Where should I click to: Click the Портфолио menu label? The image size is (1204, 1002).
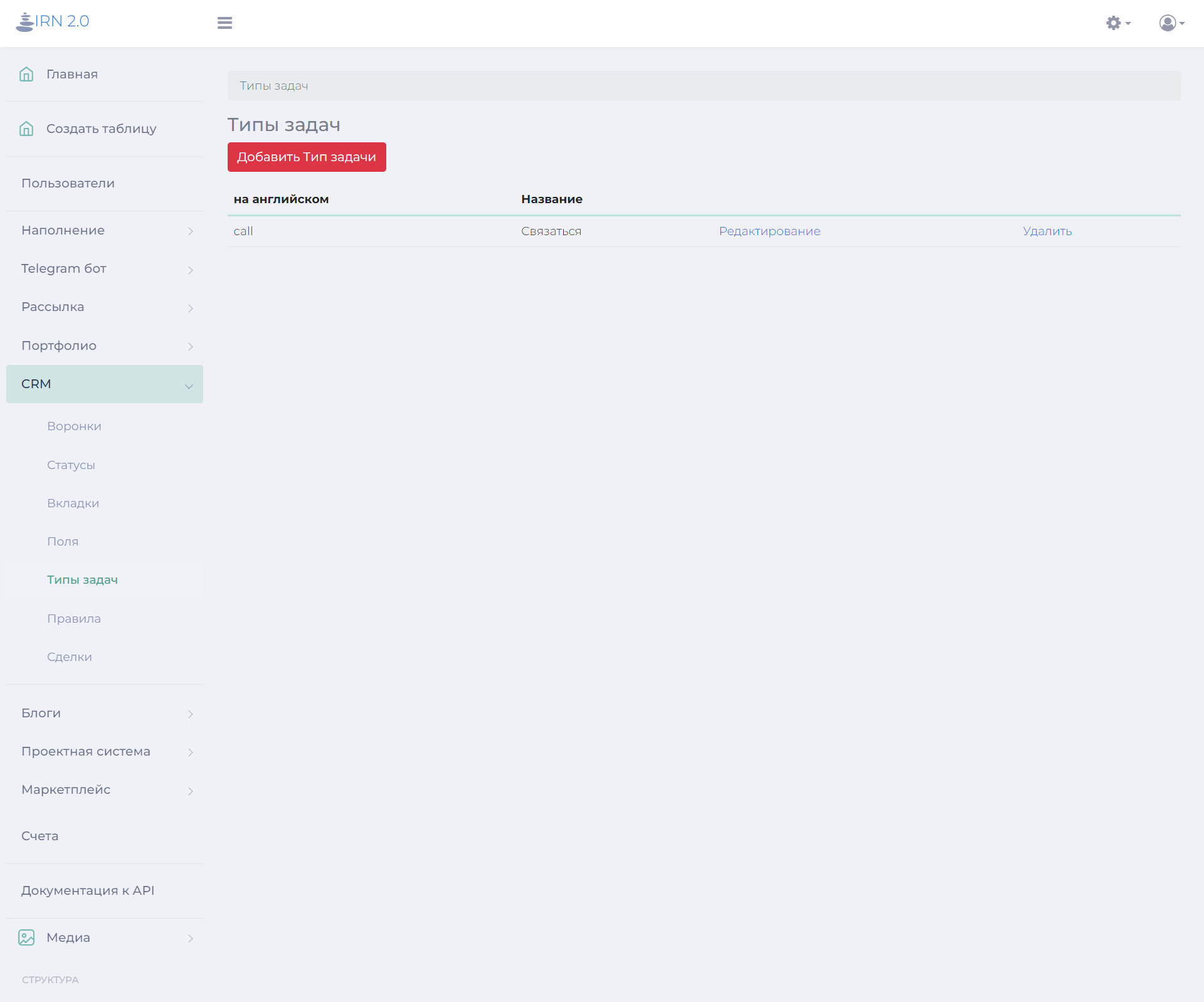(59, 345)
